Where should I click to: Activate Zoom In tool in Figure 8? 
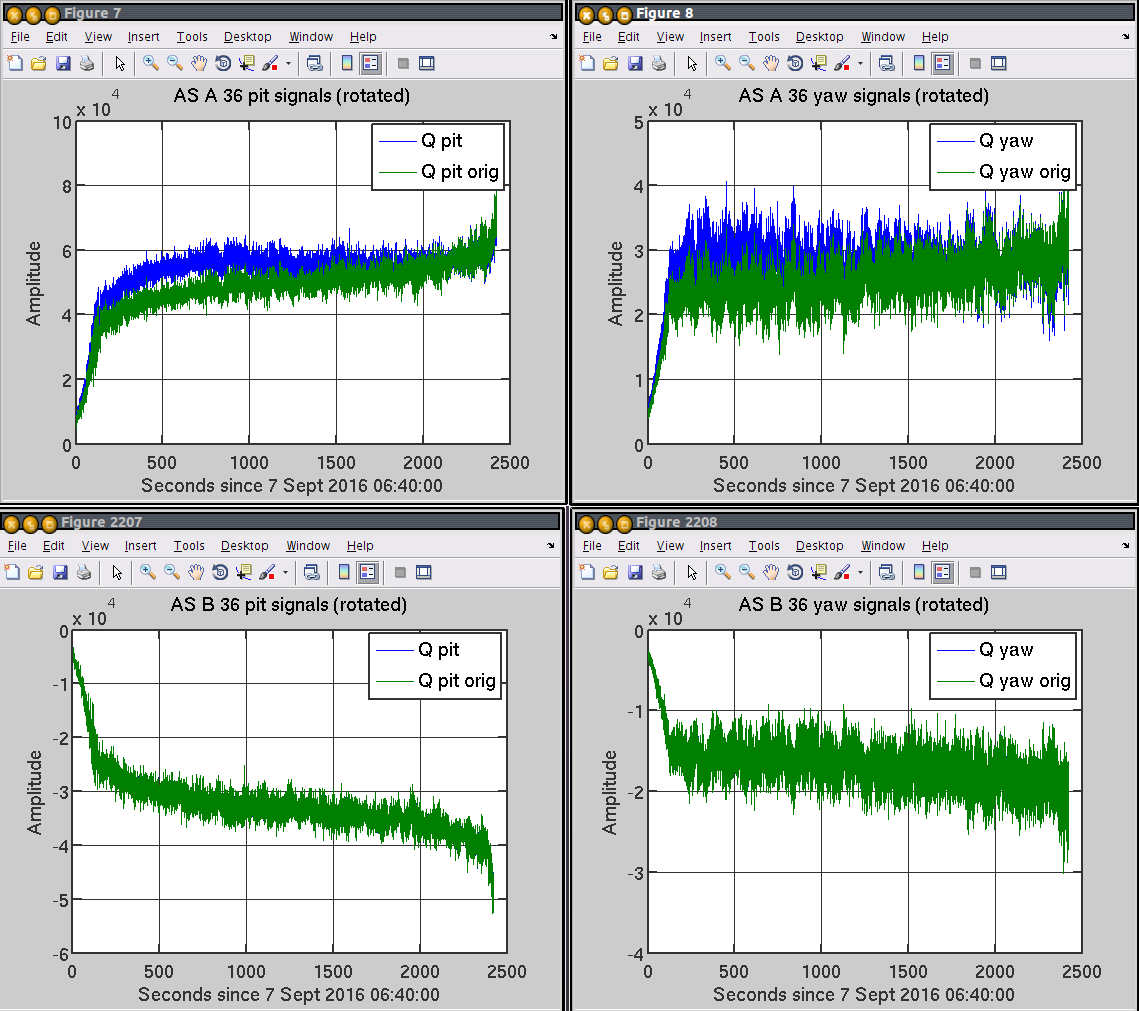[x=723, y=64]
